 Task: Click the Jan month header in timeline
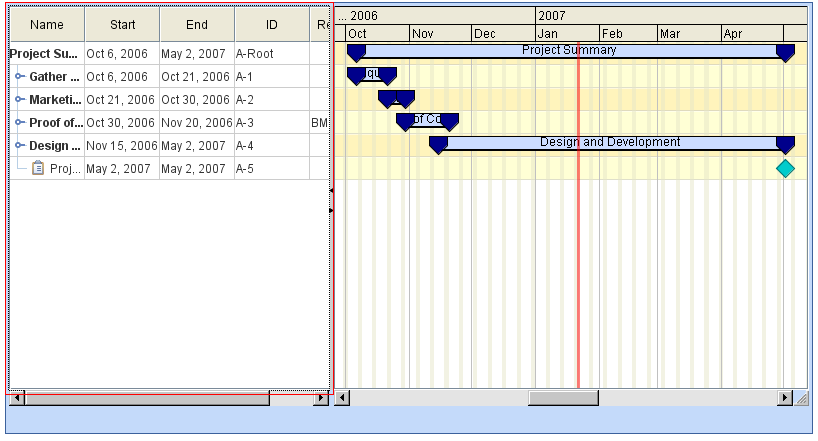[566, 34]
